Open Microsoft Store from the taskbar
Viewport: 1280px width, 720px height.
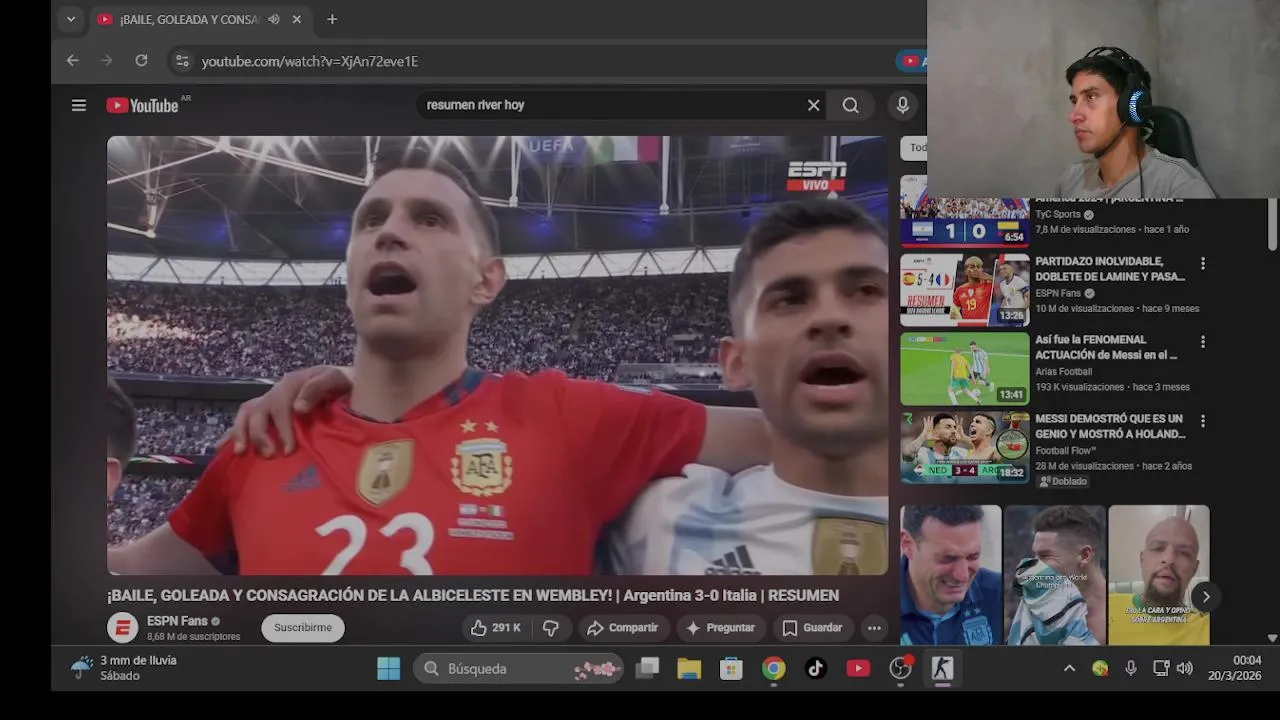point(731,668)
